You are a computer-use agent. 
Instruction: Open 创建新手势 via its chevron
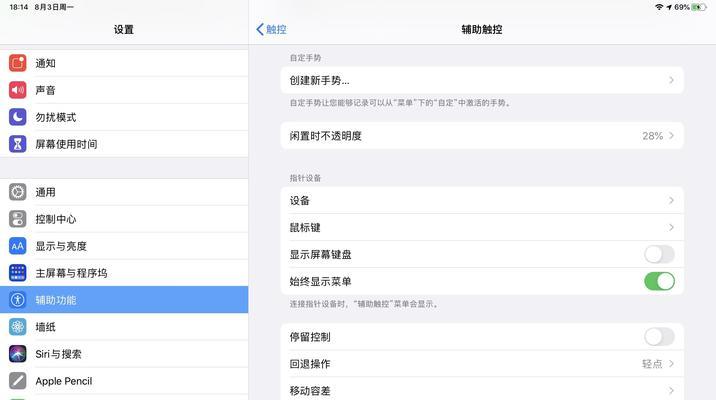671,80
